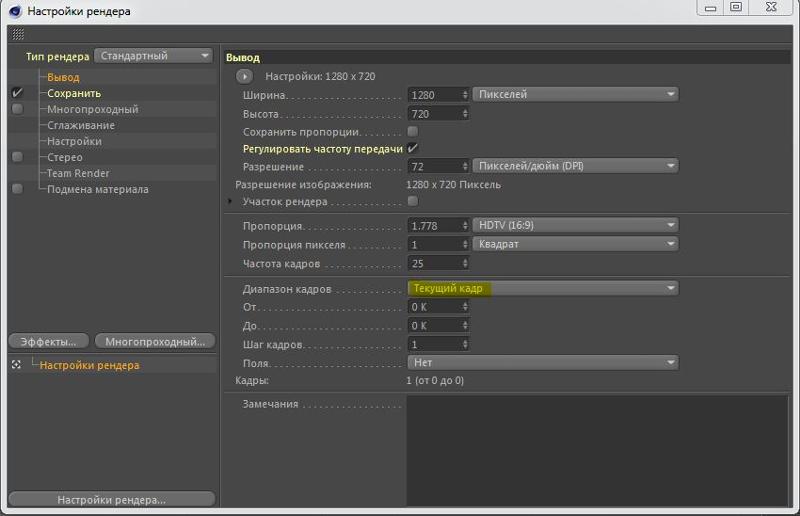Open the render settings preset arrow button
The height and width of the screenshot is (516, 800).
click(x=244, y=76)
